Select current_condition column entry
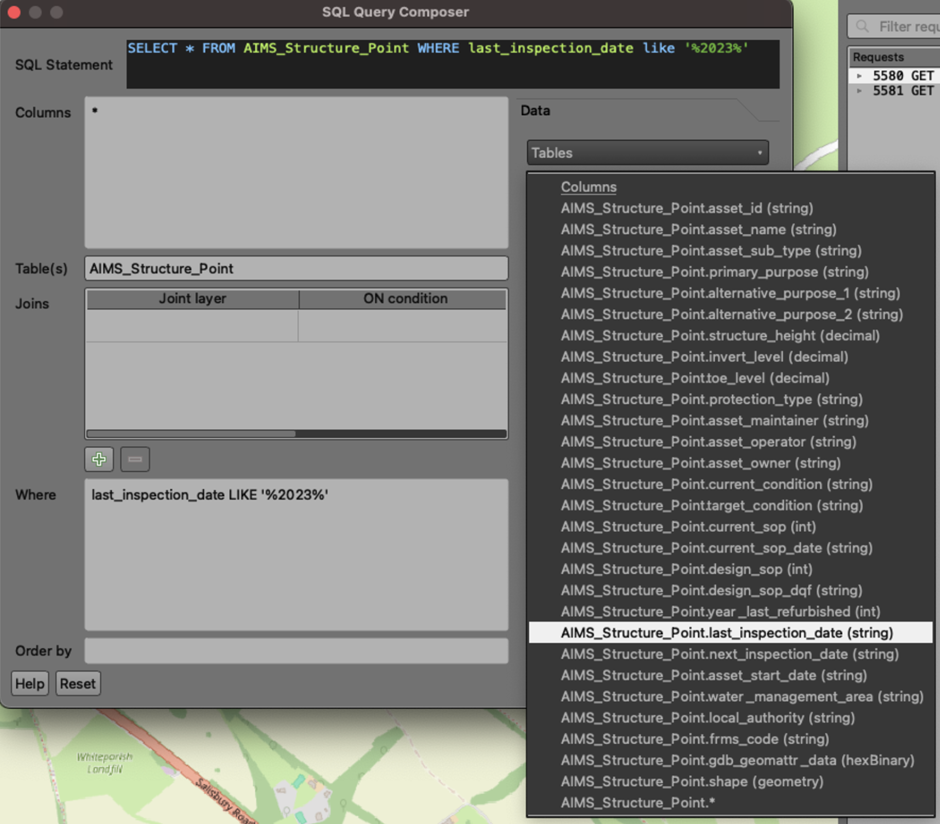 pyautogui.click(x=716, y=484)
